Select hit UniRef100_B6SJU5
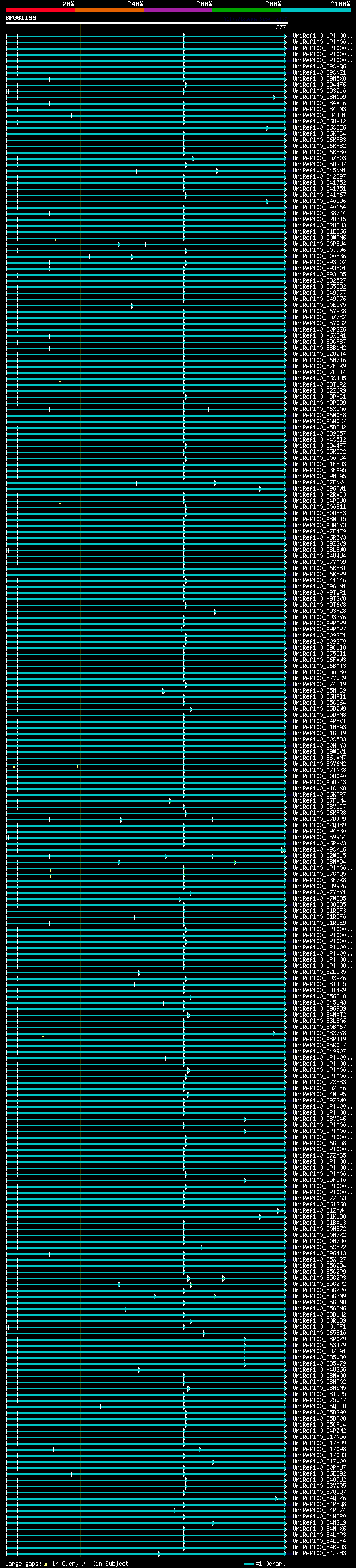 click(319, 378)
